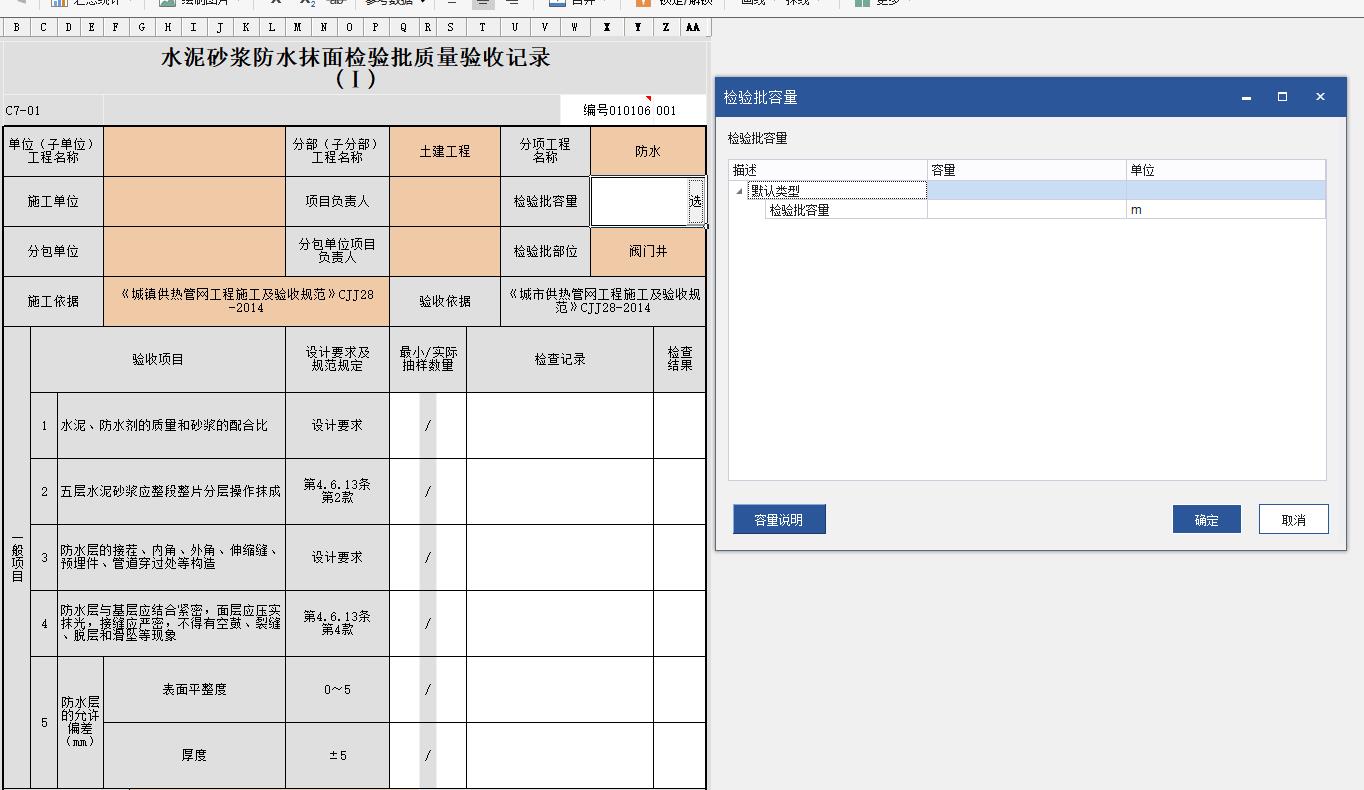Click the ±5 tolerance cell
The height and width of the screenshot is (790, 1364).
point(337,756)
